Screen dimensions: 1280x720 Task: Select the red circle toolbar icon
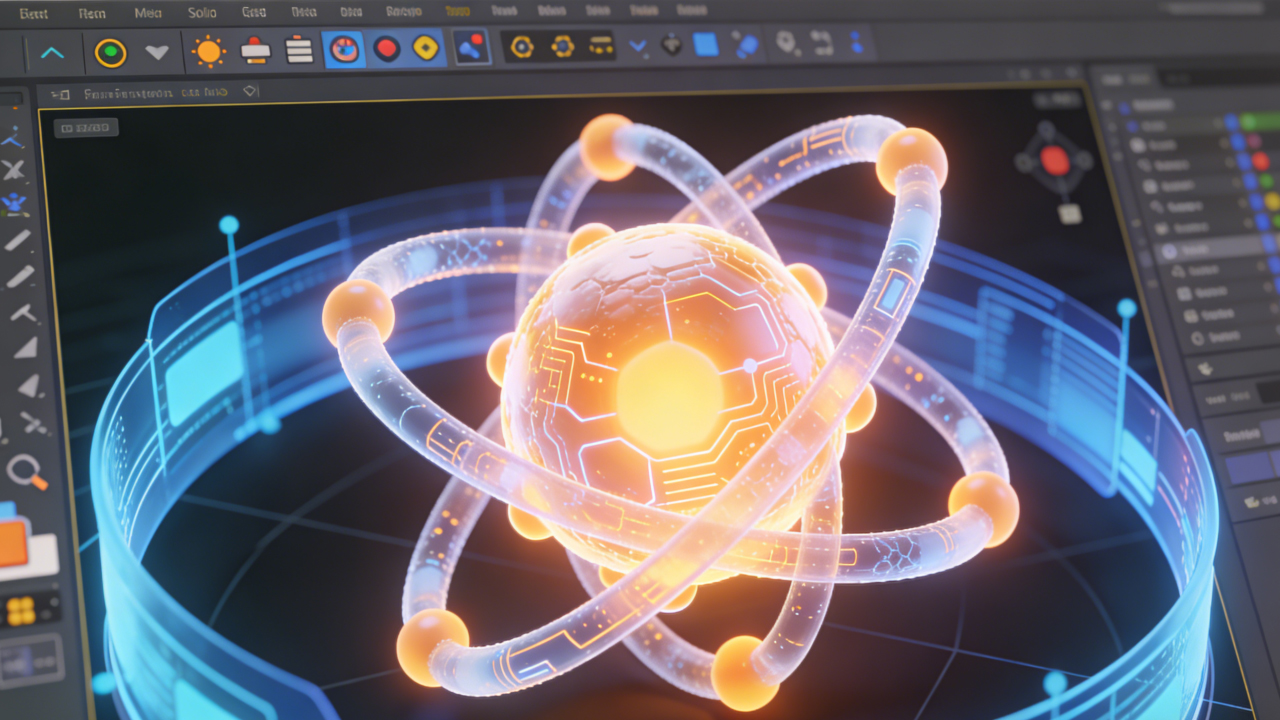click(386, 48)
